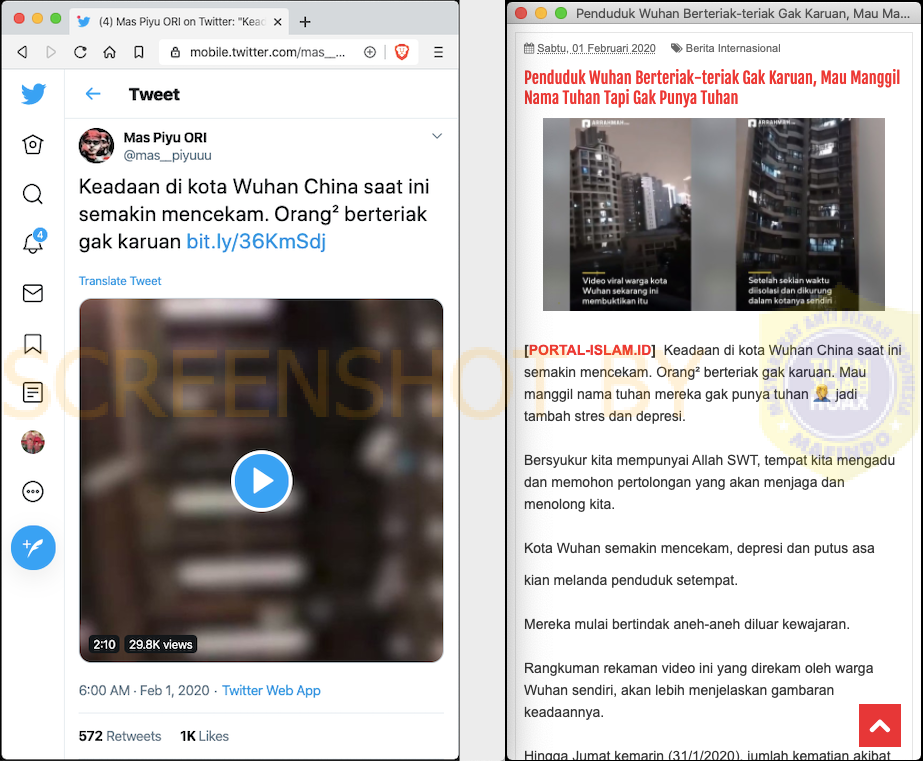Click the red scroll-to-top arrow button

[880, 725]
